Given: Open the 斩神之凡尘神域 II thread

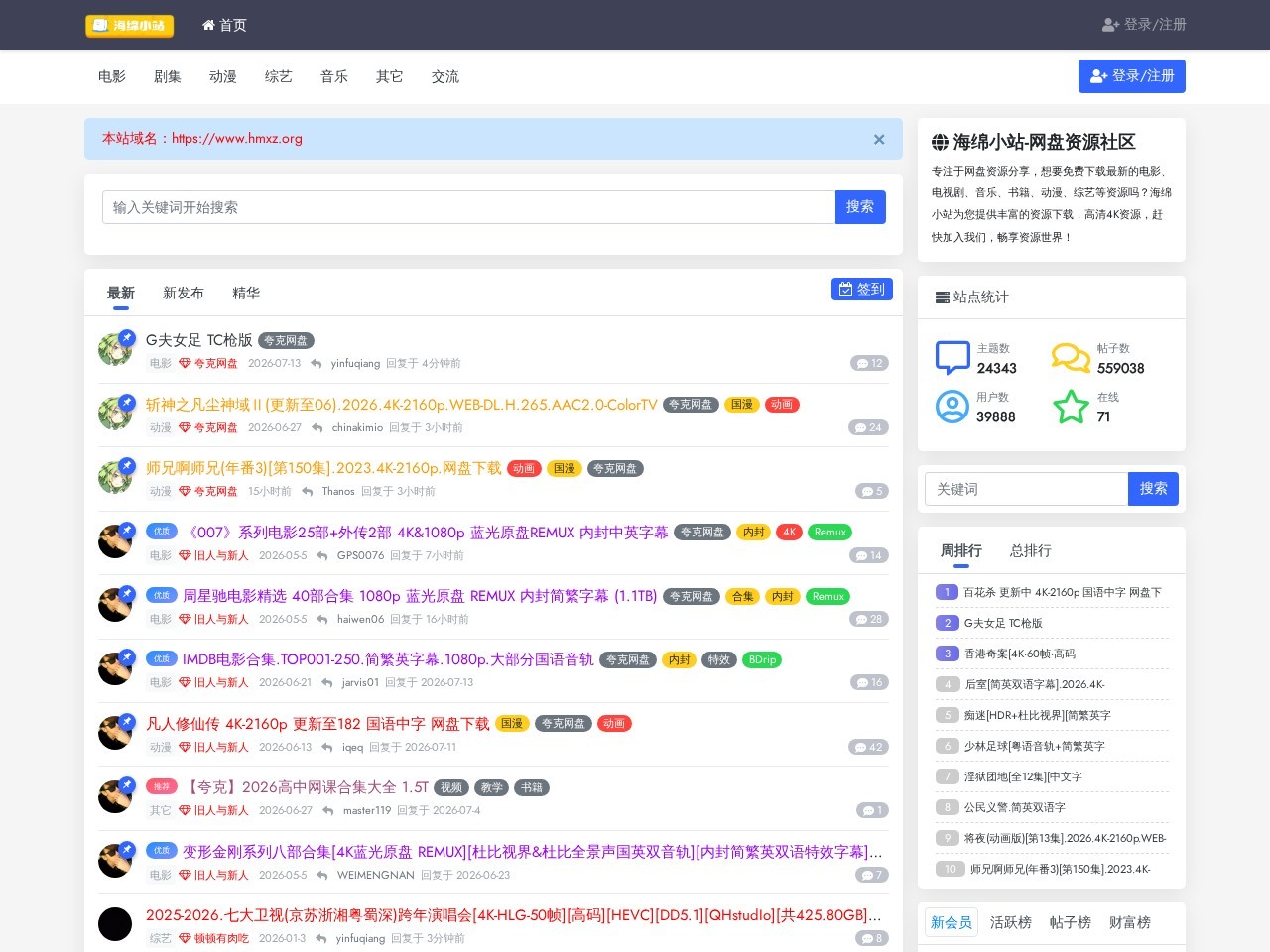Looking at the screenshot, I should click(402, 405).
